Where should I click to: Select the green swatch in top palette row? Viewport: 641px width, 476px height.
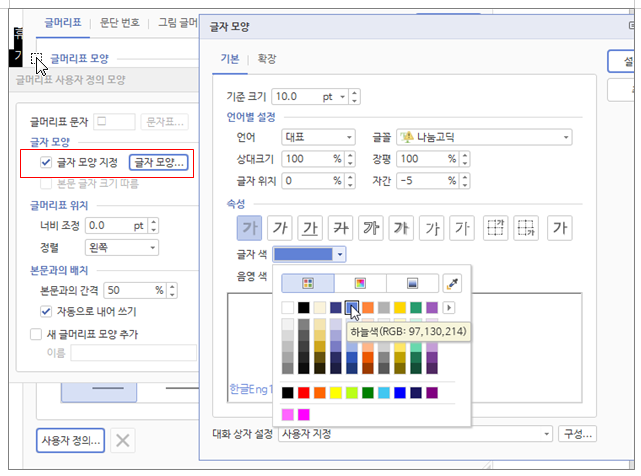tap(416, 308)
